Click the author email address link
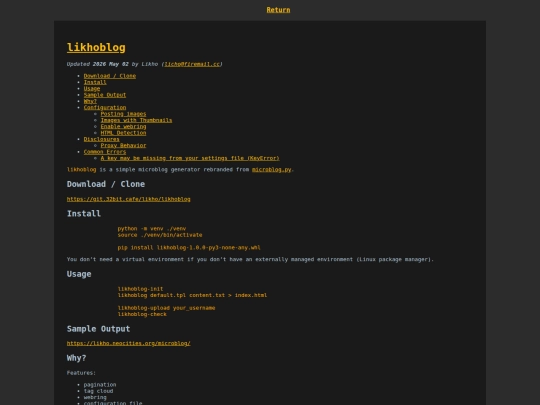Image resolution: width=540 pixels, height=405 pixels. tap(192, 64)
